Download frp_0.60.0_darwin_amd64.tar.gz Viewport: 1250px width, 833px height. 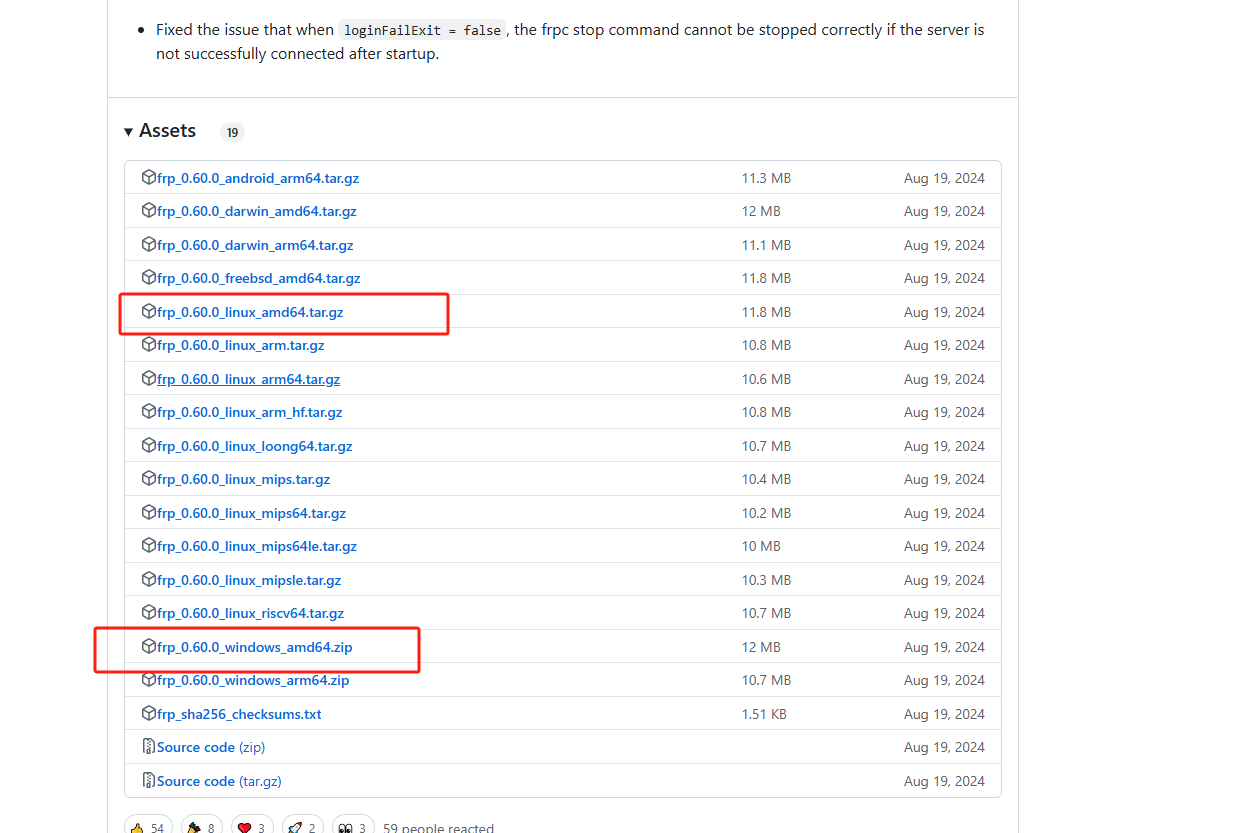(x=256, y=212)
